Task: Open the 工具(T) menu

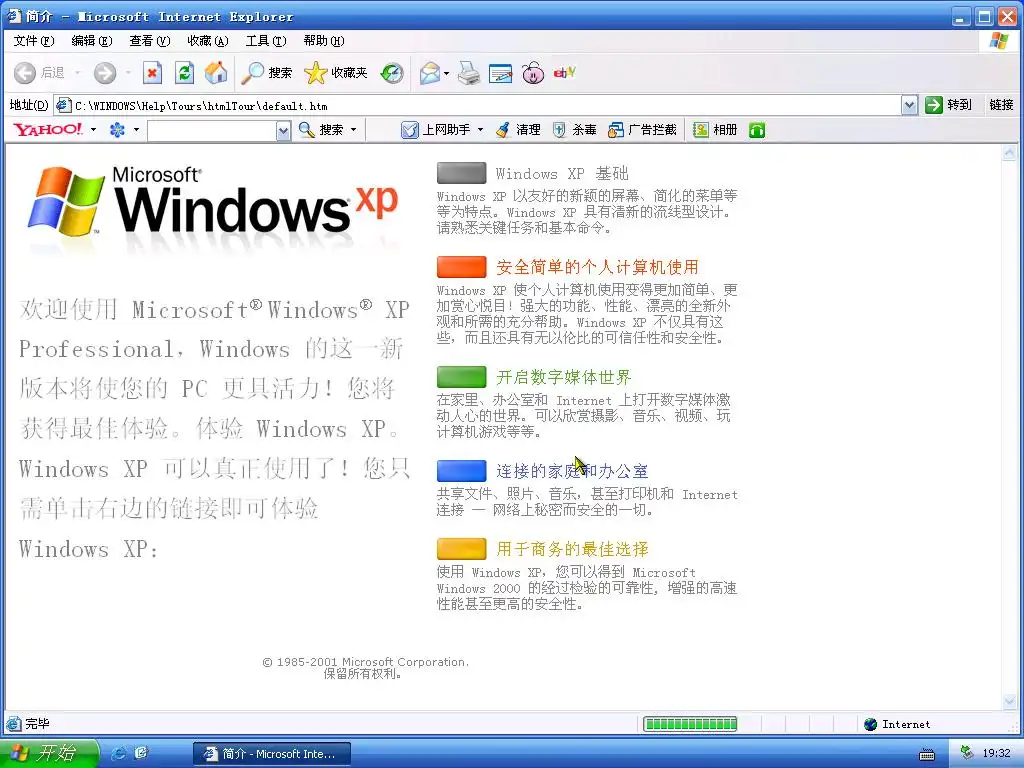Action: coord(266,40)
